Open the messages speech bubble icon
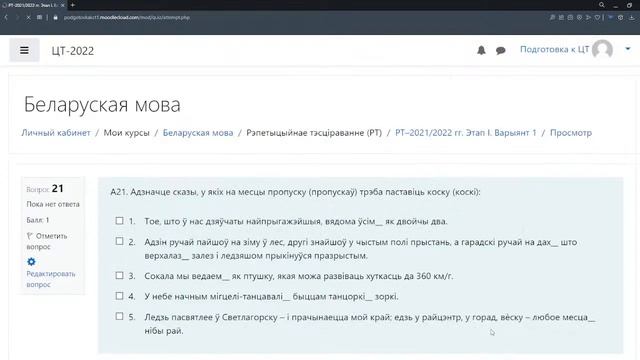640x360 pixels. point(501,51)
